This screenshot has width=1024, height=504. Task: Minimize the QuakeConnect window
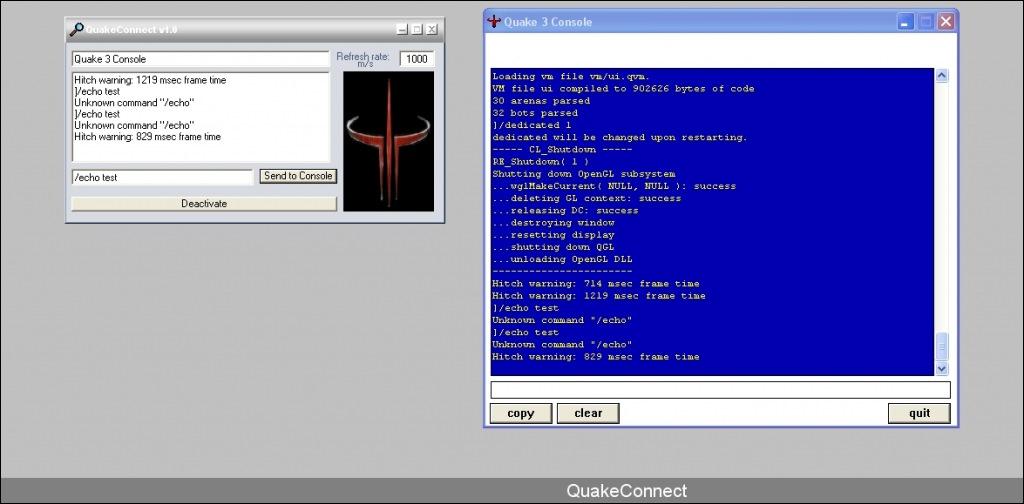402,30
